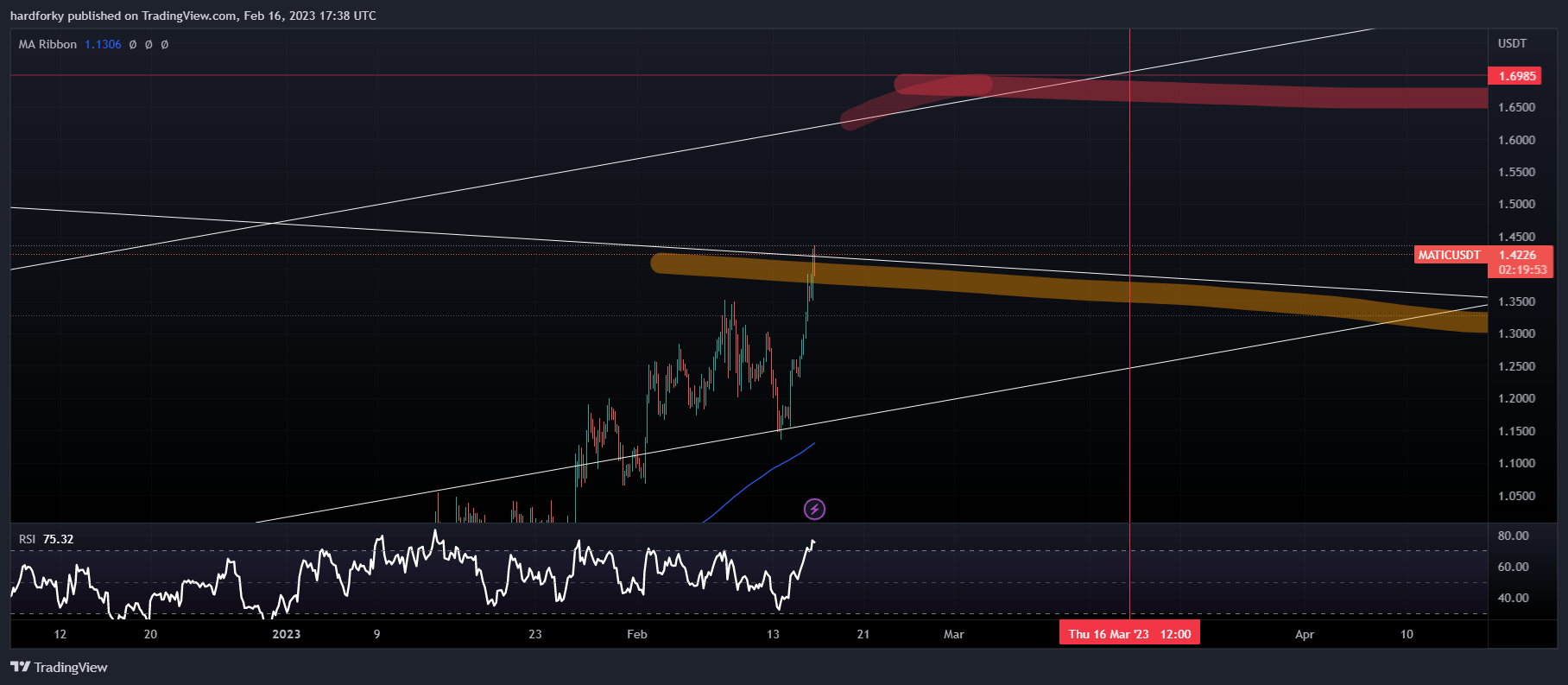Click the RSI 80.00 scale label
Image resolution: width=1568 pixels, height=685 pixels.
point(1513,536)
